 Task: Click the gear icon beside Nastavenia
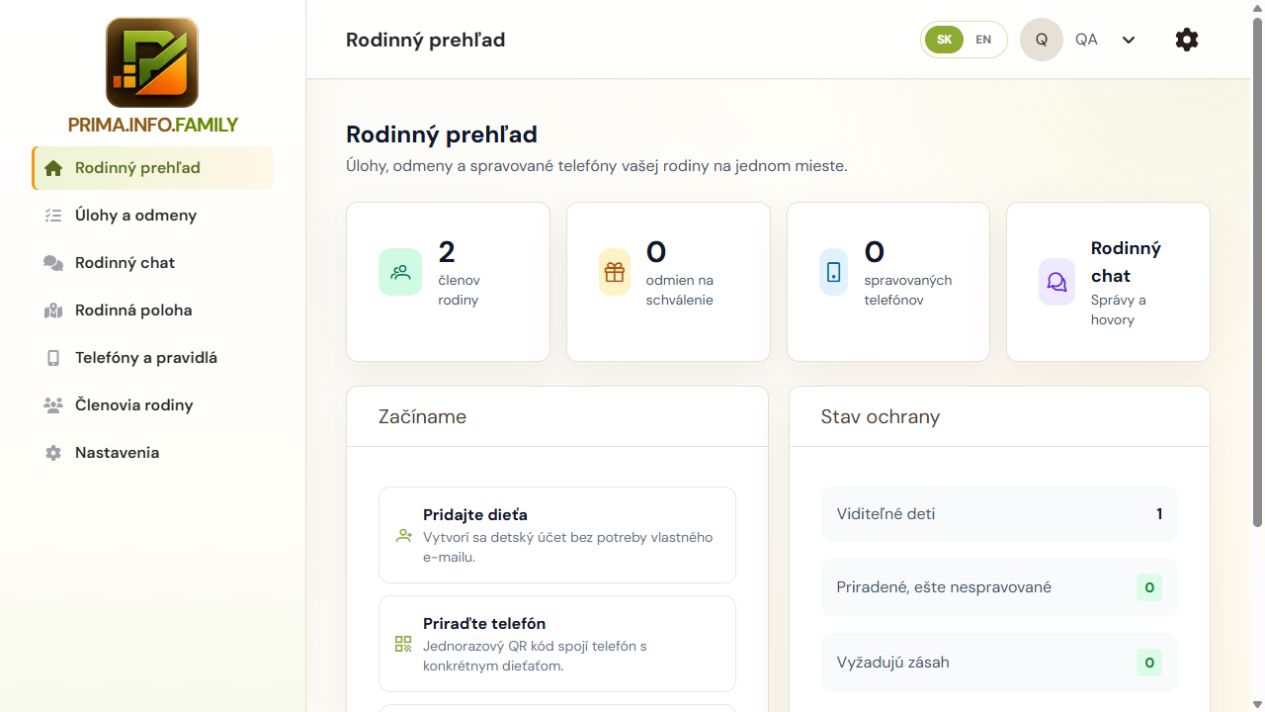point(53,453)
